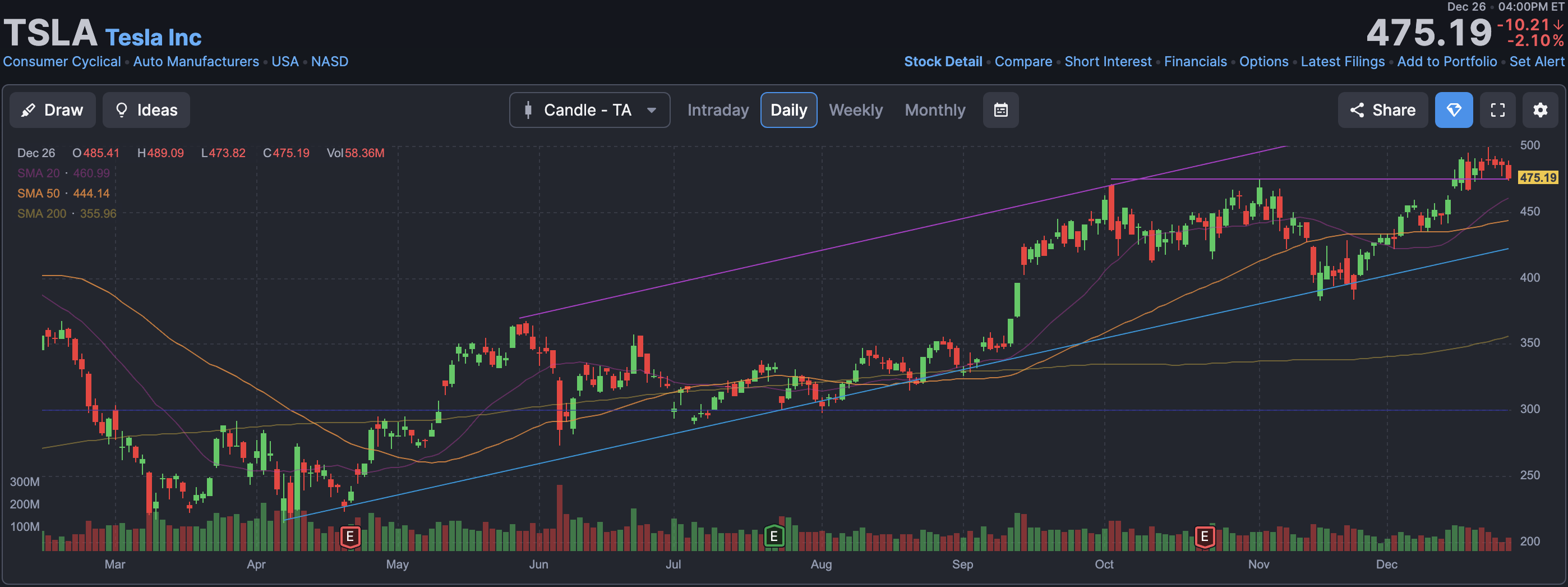Click the SMA 200 indicator label

pyautogui.click(x=41, y=213)
